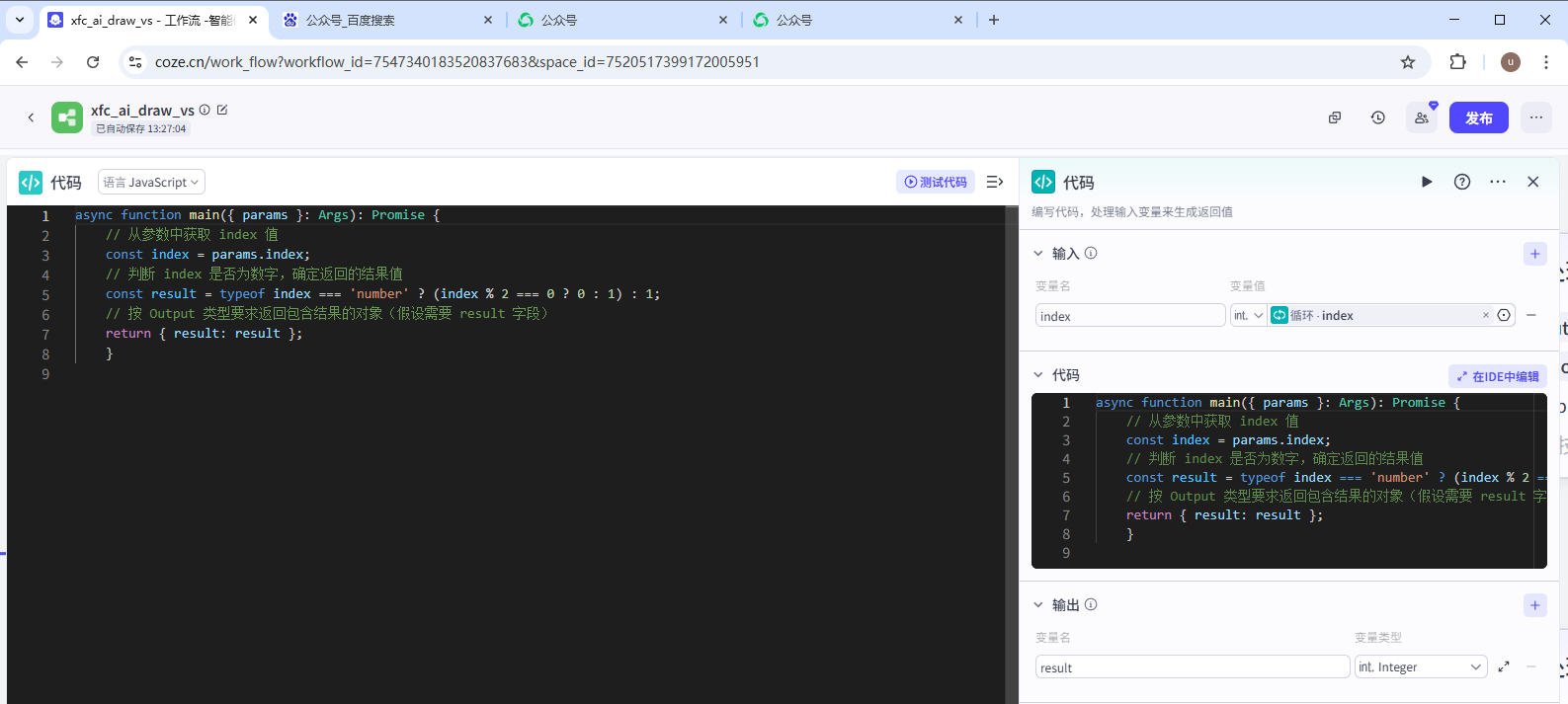The width and height of the screenshot is (1568, 704).
Task: Remove the result output variable row
Action: (x=1531, y=666)
